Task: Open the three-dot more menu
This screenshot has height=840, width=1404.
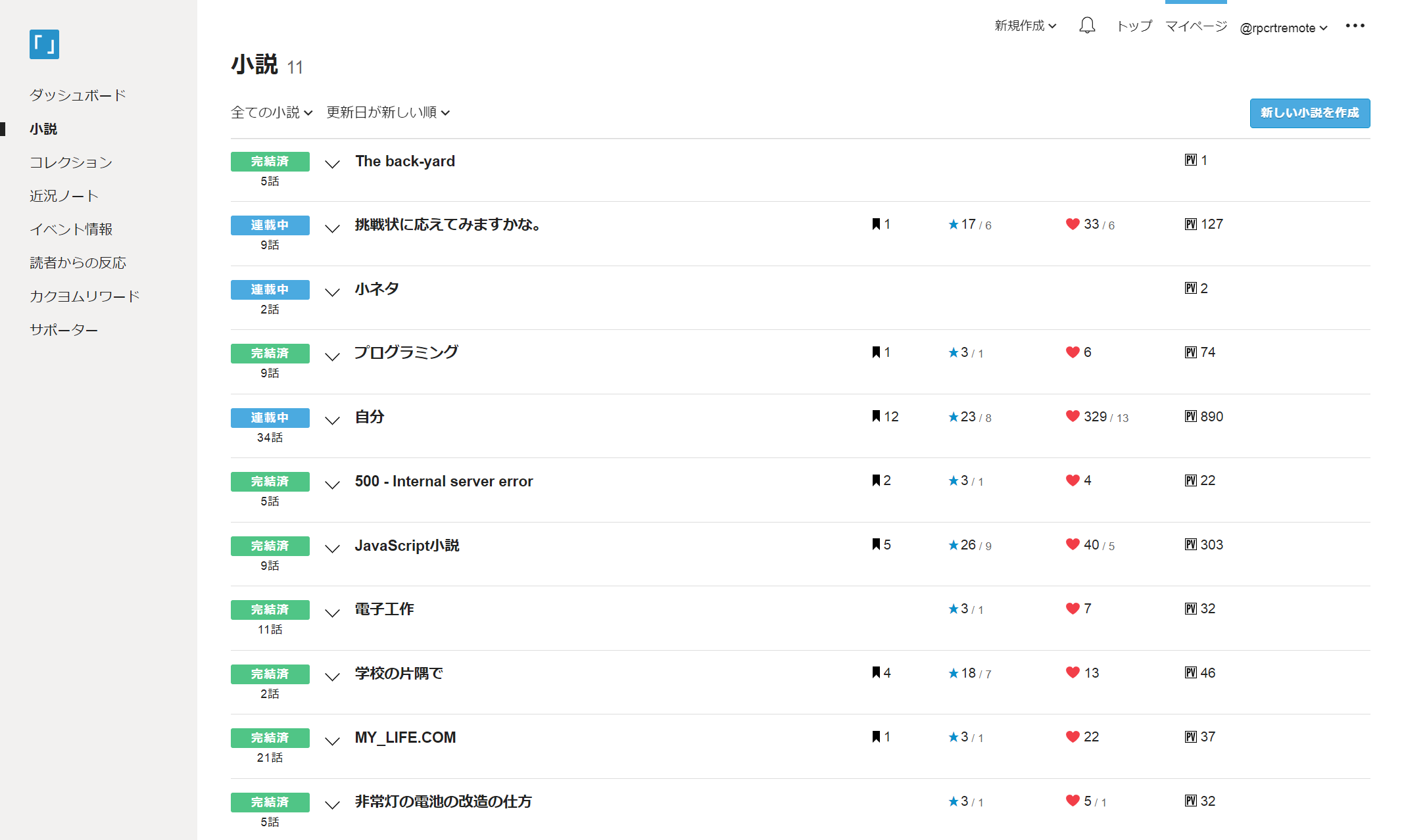Action: 1355,26
